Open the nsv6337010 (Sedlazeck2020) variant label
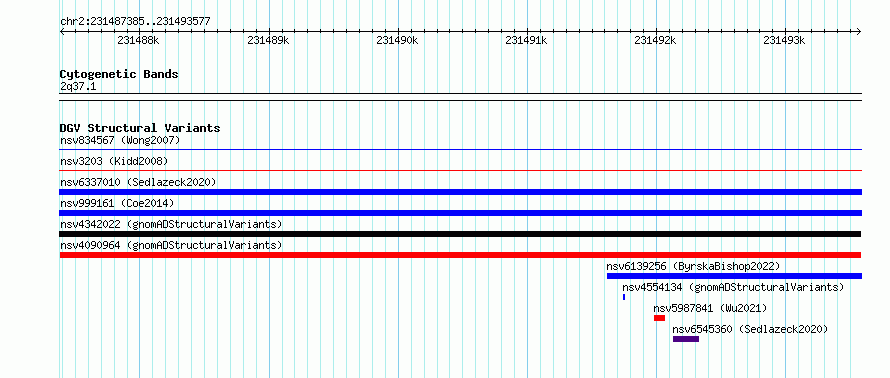This screenshot has height=378, width=890. click(138, 182)
